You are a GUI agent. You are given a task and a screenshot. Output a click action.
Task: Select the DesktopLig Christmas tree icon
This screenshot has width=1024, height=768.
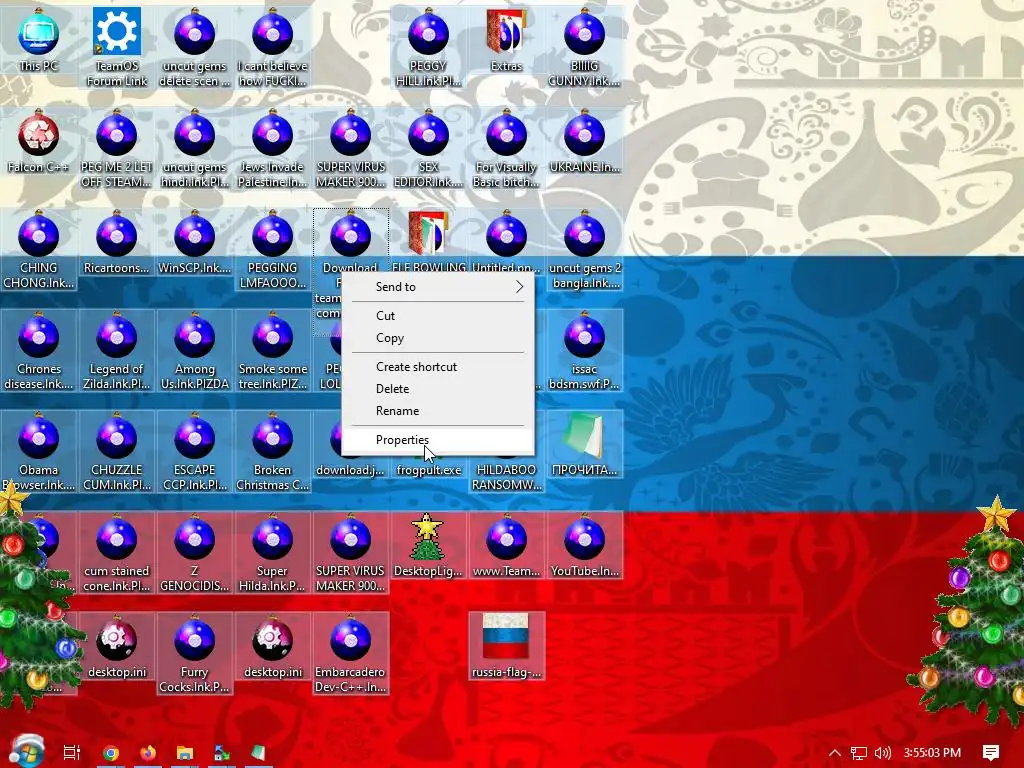tap(428, 546)
